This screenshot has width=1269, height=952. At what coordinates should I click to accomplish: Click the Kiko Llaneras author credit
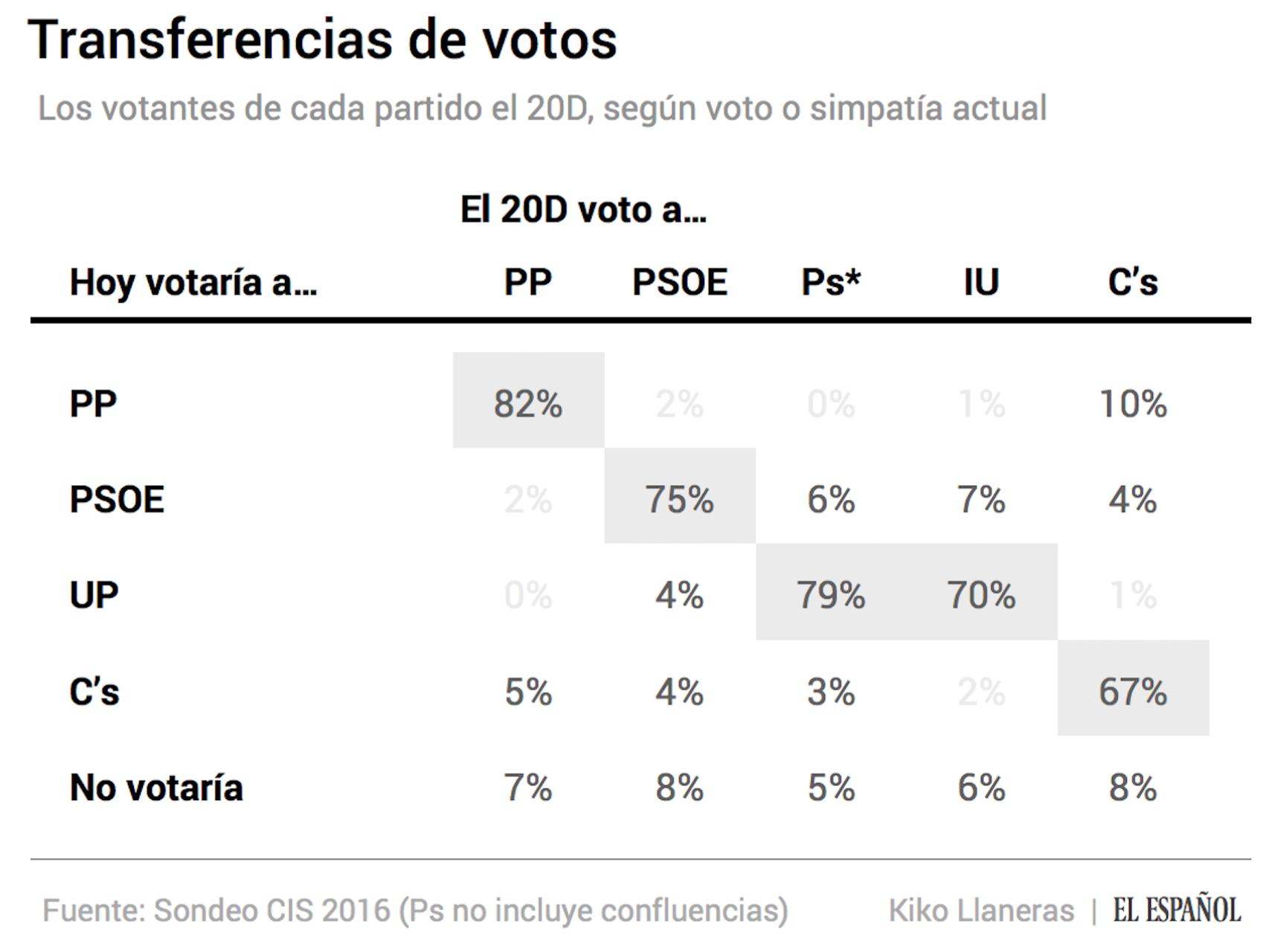coord(981,910)
